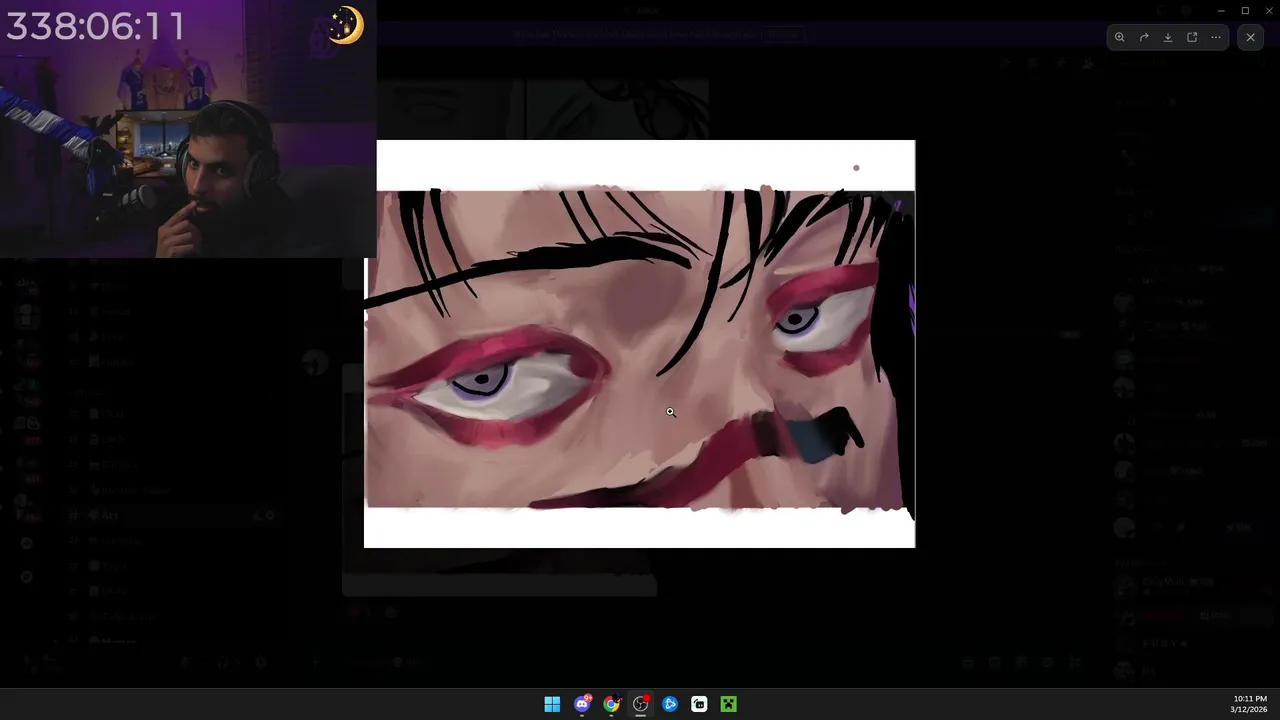Image resolution: width=1280 pixels, height=720 pixels.
Task: Open the Windows Start menu
Action: [x=552, y=704]
